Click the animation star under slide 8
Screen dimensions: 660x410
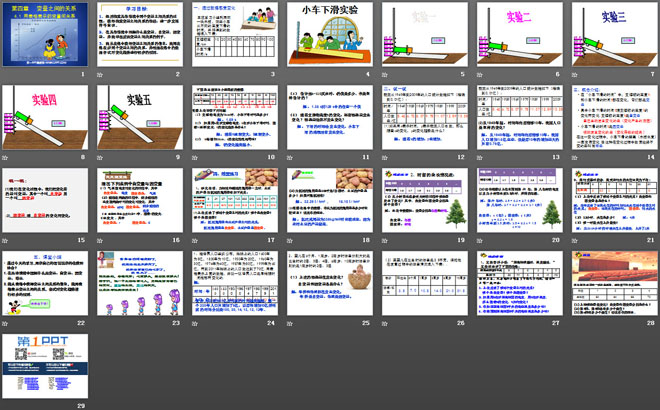(x=5, y=157)
